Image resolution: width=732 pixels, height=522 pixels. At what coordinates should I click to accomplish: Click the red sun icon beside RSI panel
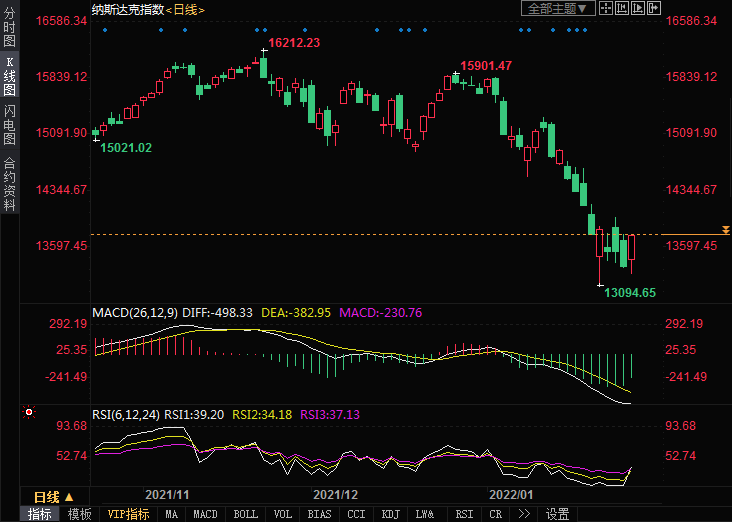[x=29, y=412]
